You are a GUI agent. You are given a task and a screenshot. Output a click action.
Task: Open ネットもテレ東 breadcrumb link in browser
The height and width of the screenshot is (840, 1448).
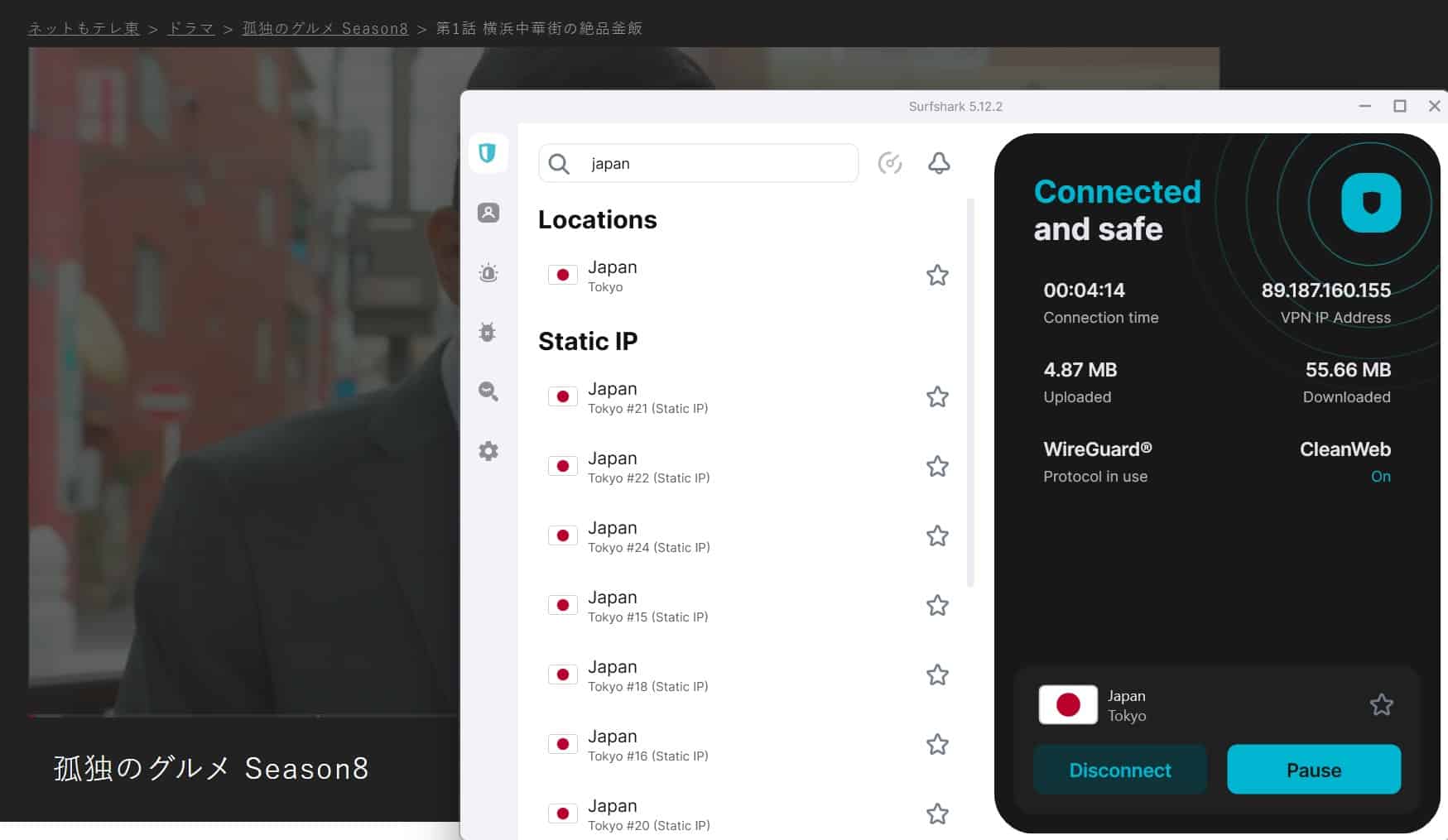pyautogui.click(x=84, y=28)
